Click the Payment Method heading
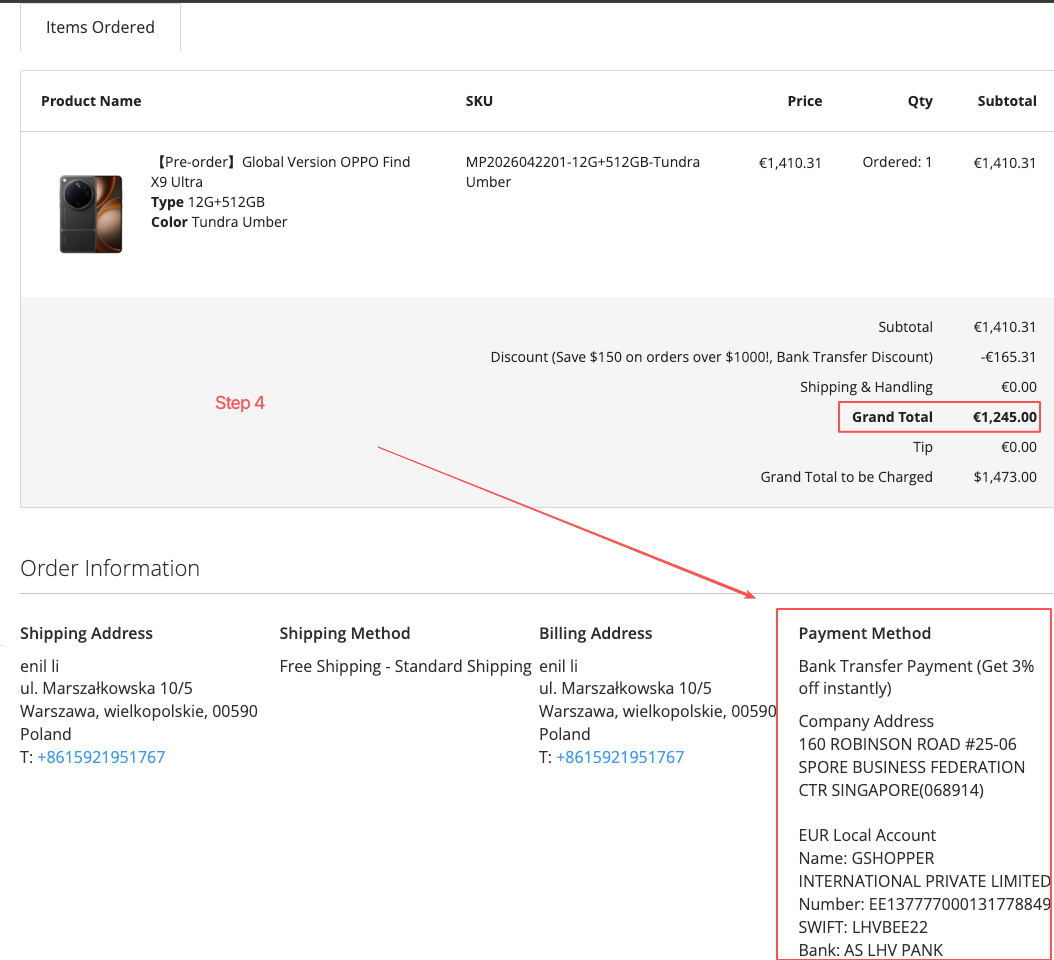Screen dimensions: 1054x960 tap(864, 633)
